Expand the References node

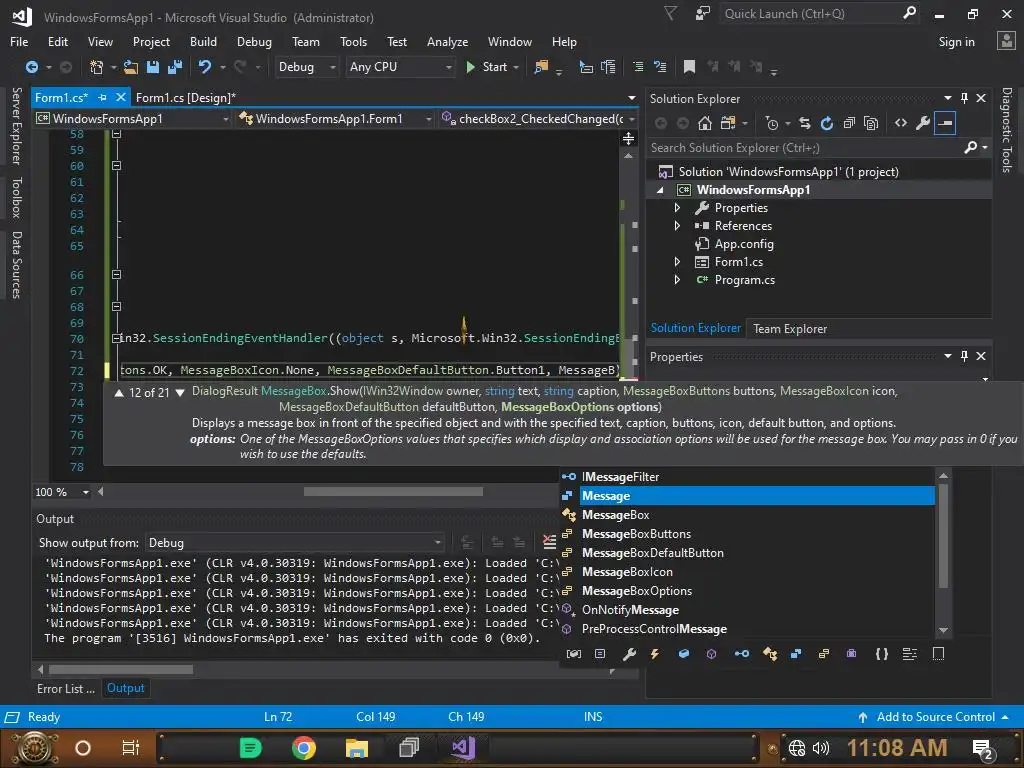[677, 226]
